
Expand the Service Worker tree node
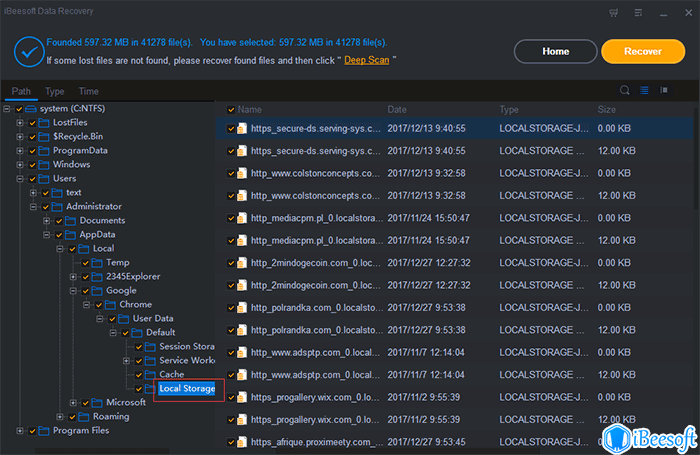126,361
